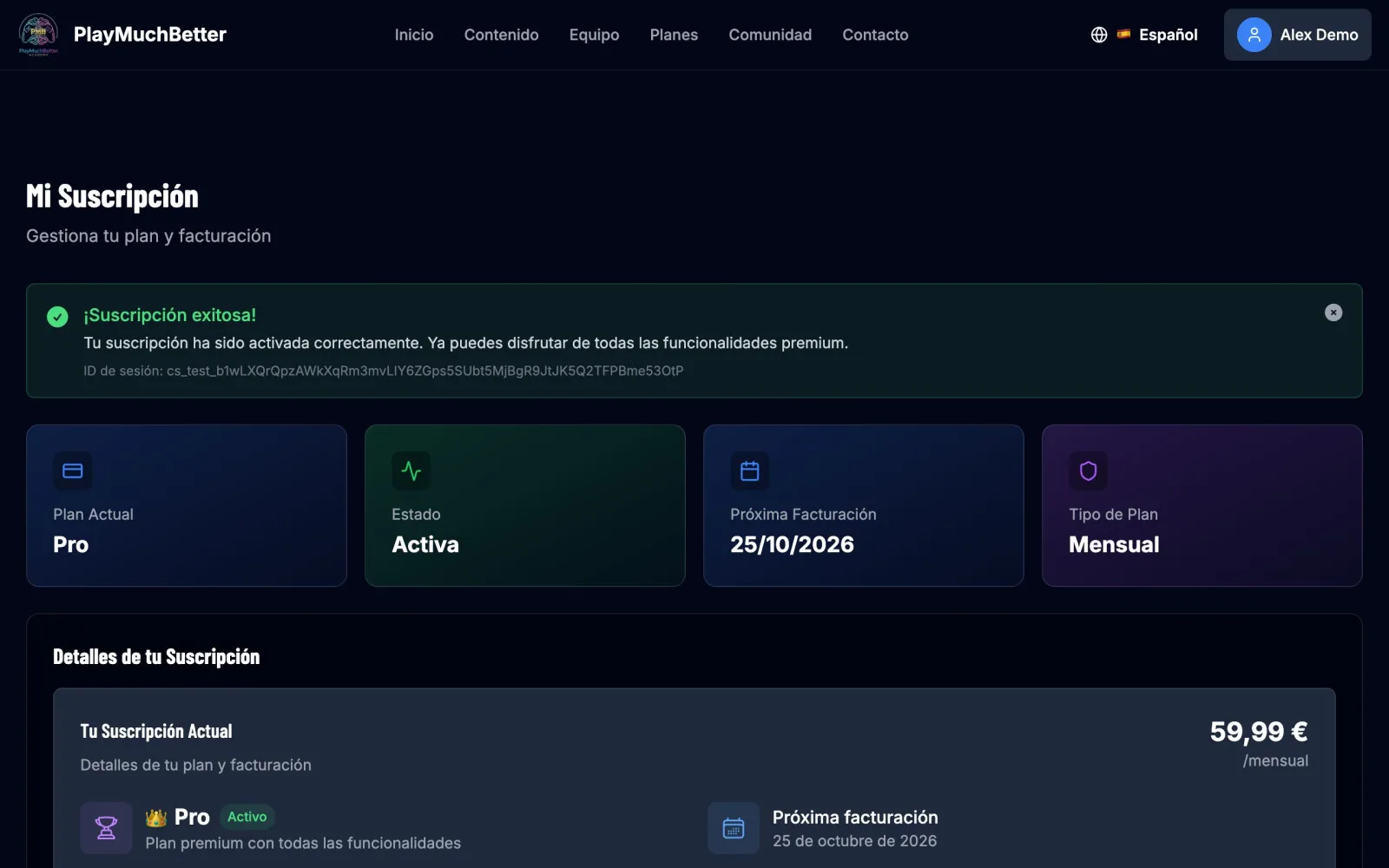Click the green success checkmark icon
1389x868 pixels.
tap(57, 317)
